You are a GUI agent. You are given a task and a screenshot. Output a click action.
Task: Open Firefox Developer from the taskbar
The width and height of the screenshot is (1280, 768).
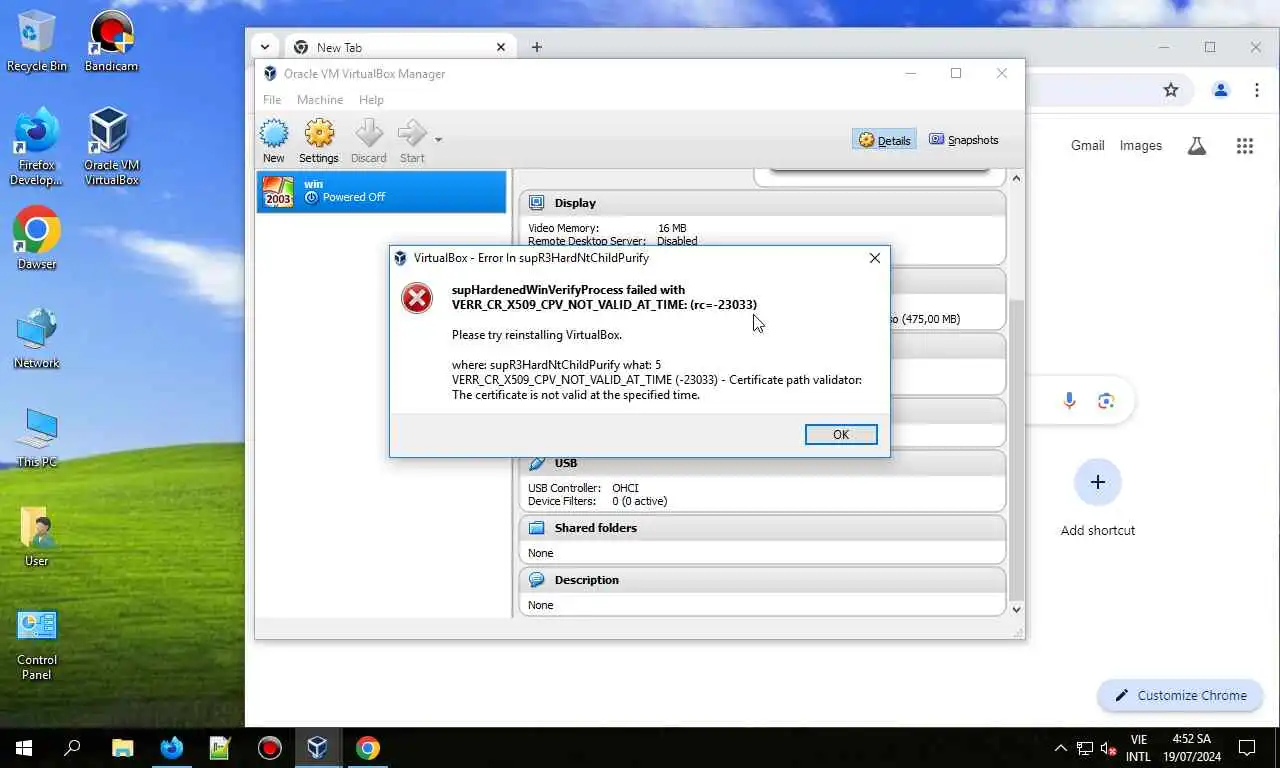point(171,748)
